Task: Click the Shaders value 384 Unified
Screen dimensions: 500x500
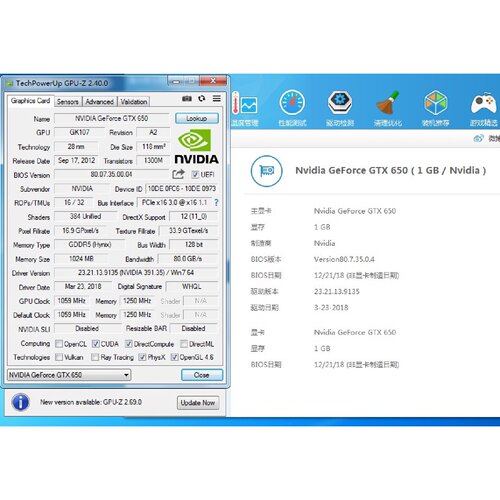Action: [85, 217]
